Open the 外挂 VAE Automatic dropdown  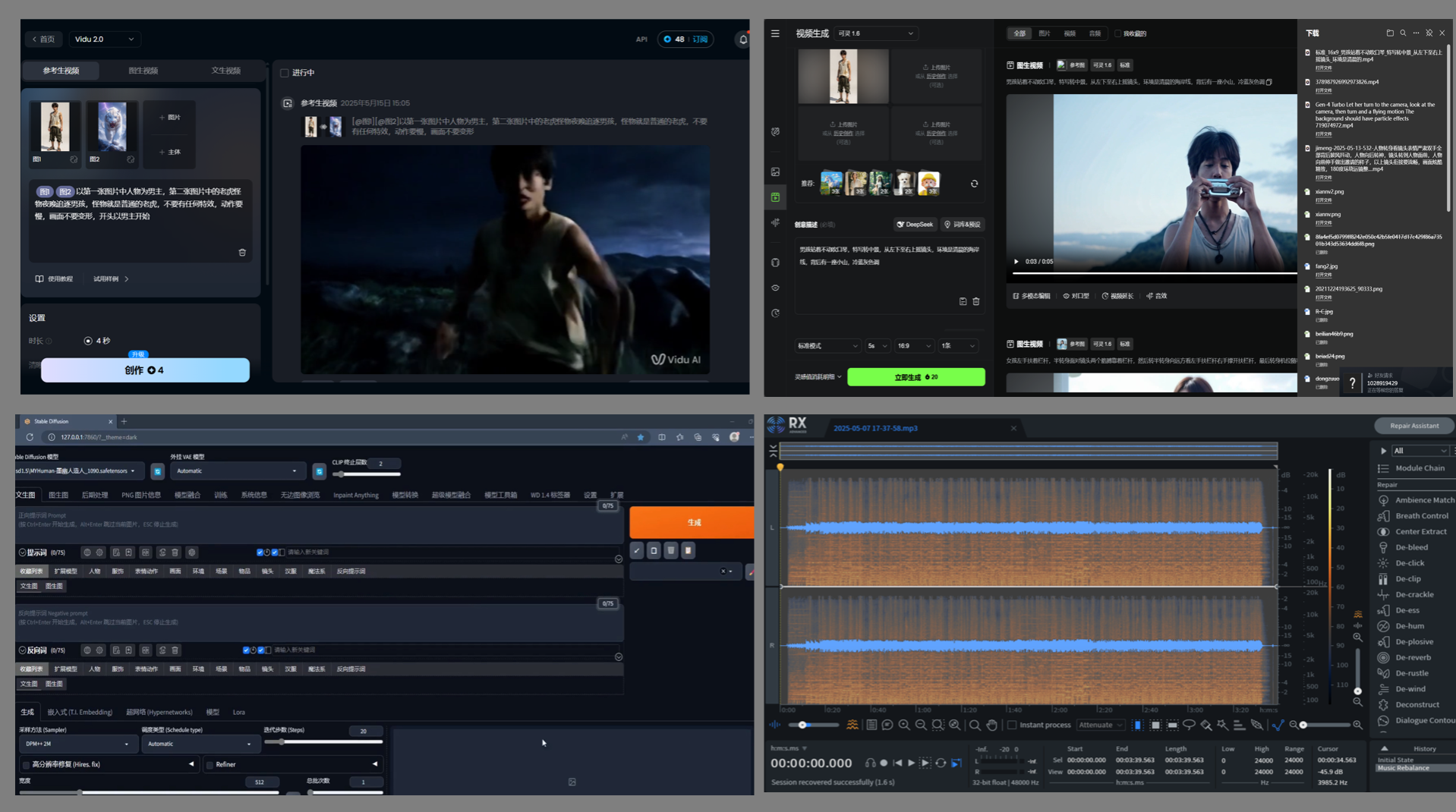tap(236, 471)
